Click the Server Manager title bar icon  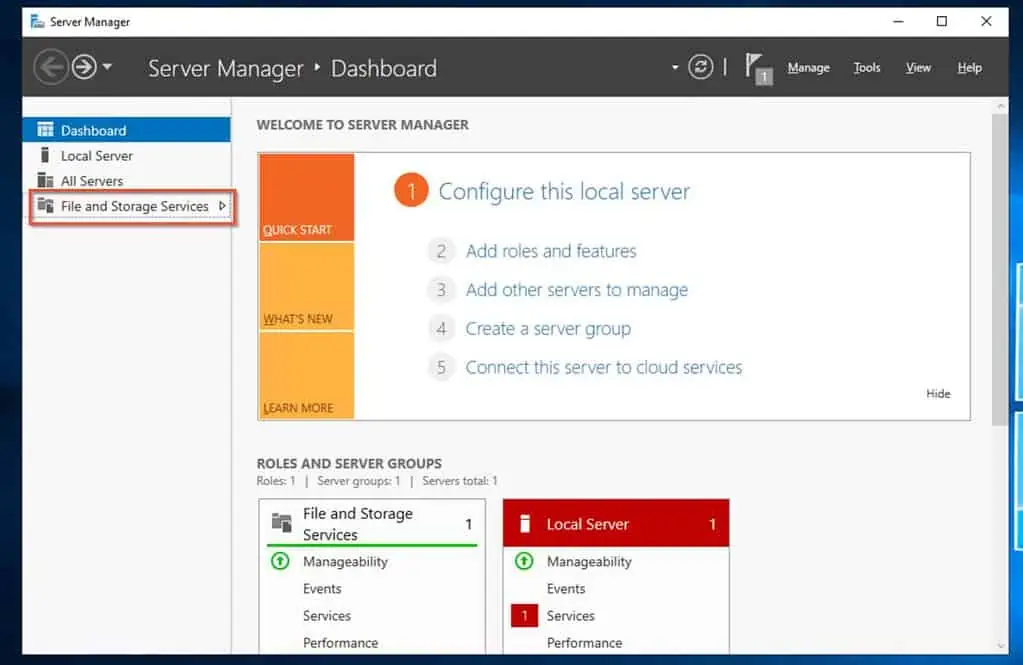click(37, 22)
